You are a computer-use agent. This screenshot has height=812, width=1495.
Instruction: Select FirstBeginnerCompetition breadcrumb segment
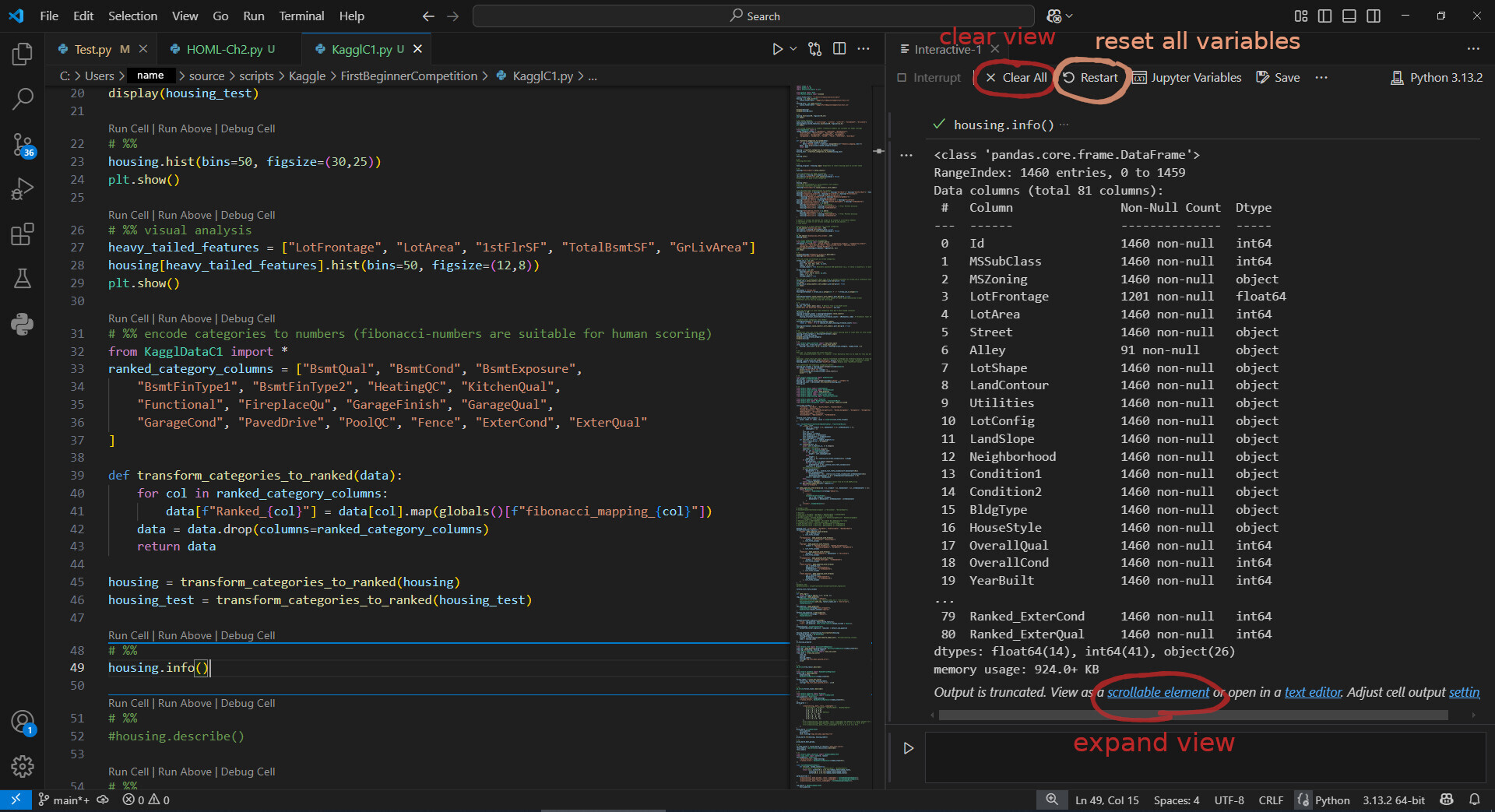click(x=409, y=76)
